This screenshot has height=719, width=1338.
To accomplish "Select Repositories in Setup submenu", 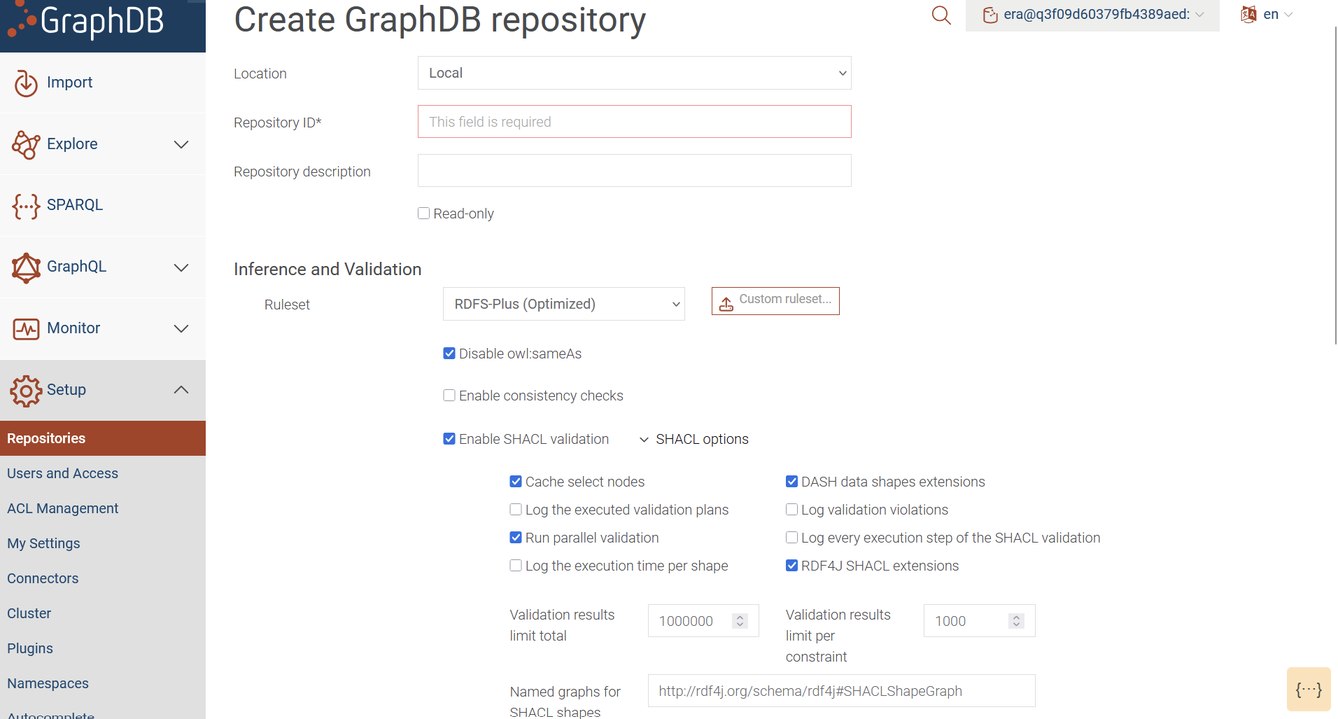I will [x=103, y=438].
